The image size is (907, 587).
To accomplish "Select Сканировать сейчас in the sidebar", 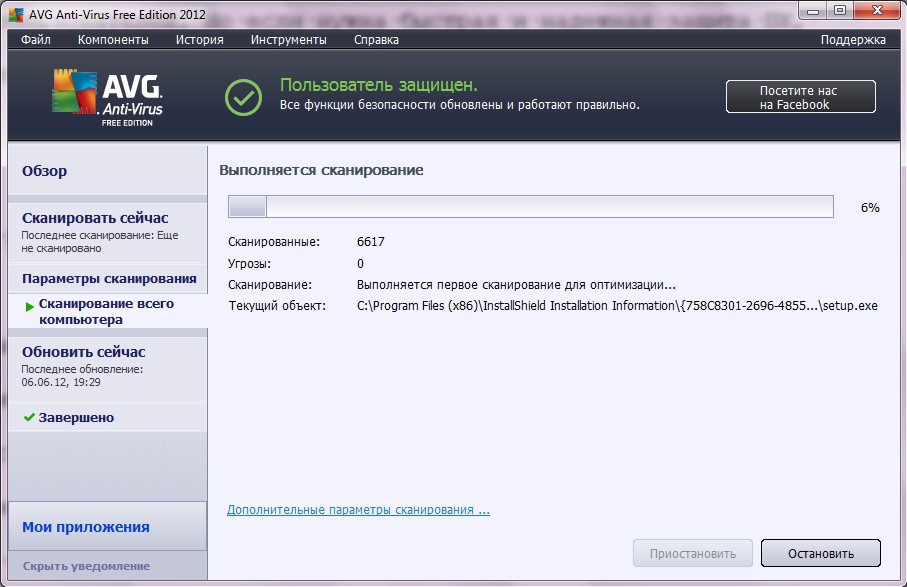I will (x=95, y=218).
